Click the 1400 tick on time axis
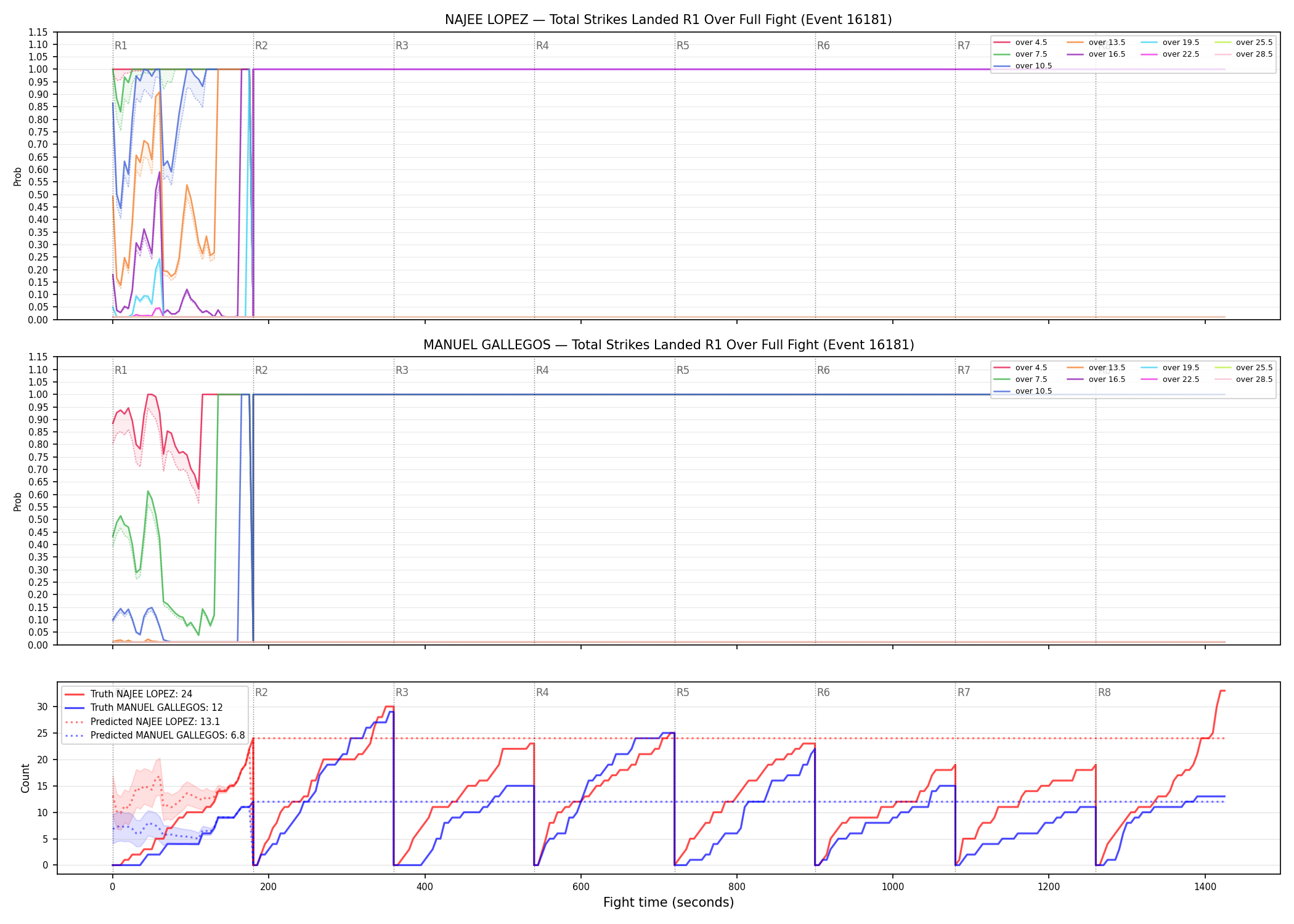The image size is (1294, 924). click(x=1205, y=887)
